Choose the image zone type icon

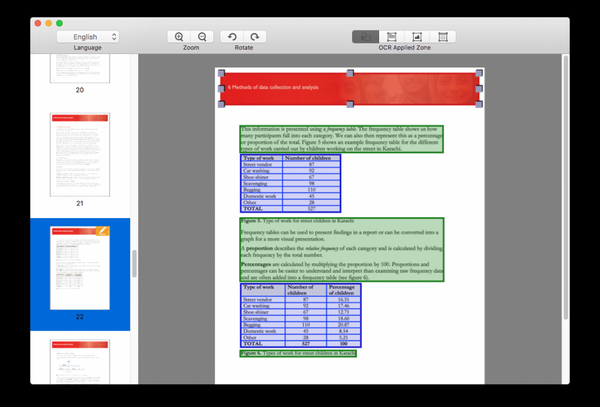pyautogui.click(x=417, y=37)
